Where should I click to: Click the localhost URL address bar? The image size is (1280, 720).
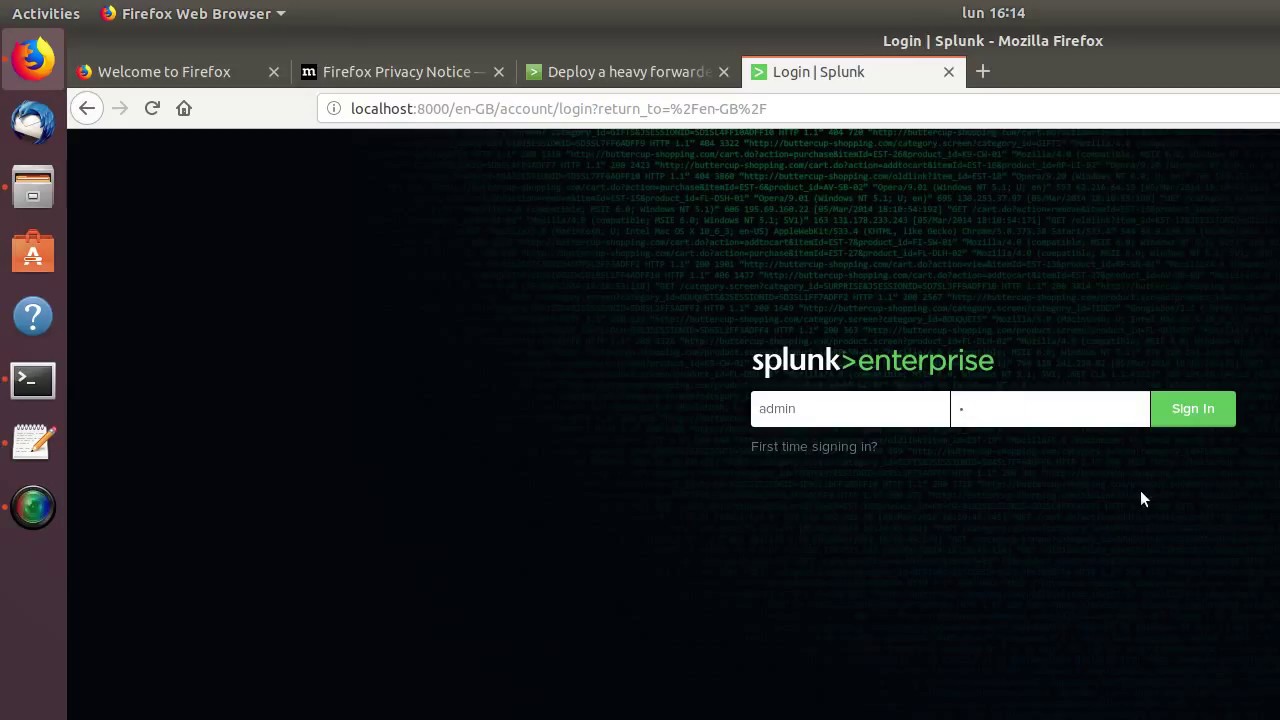[800, 108]
